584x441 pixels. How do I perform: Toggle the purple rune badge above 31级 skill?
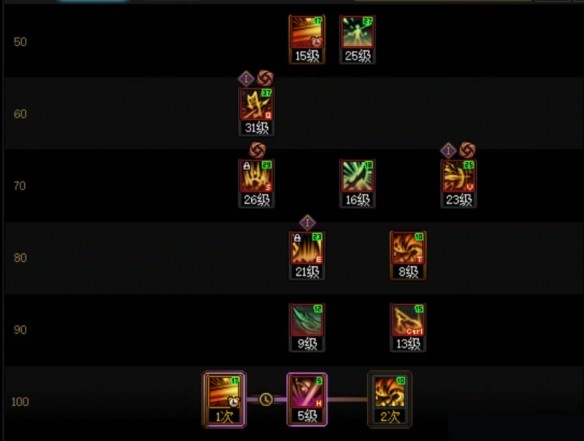(x=246, y=79)
